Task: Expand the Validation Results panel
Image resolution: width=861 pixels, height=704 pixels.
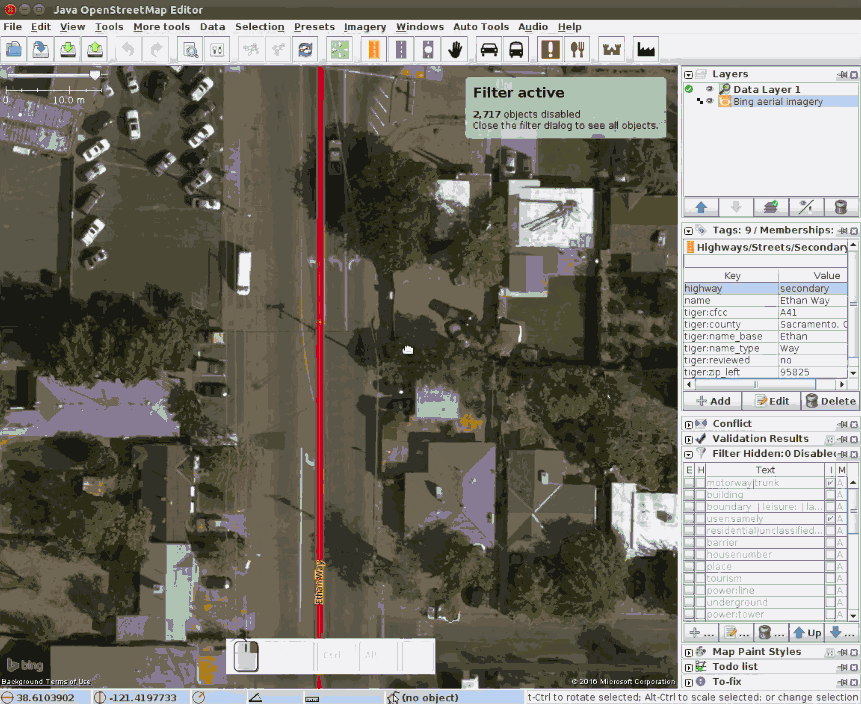Action: (x=688, y=438)
